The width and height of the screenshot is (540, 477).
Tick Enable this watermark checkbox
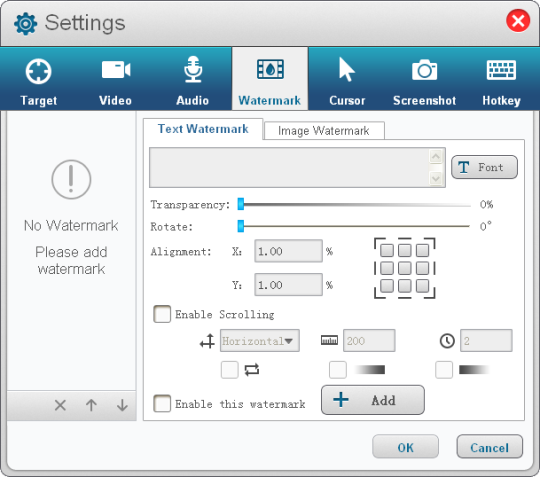coord(162,403)
